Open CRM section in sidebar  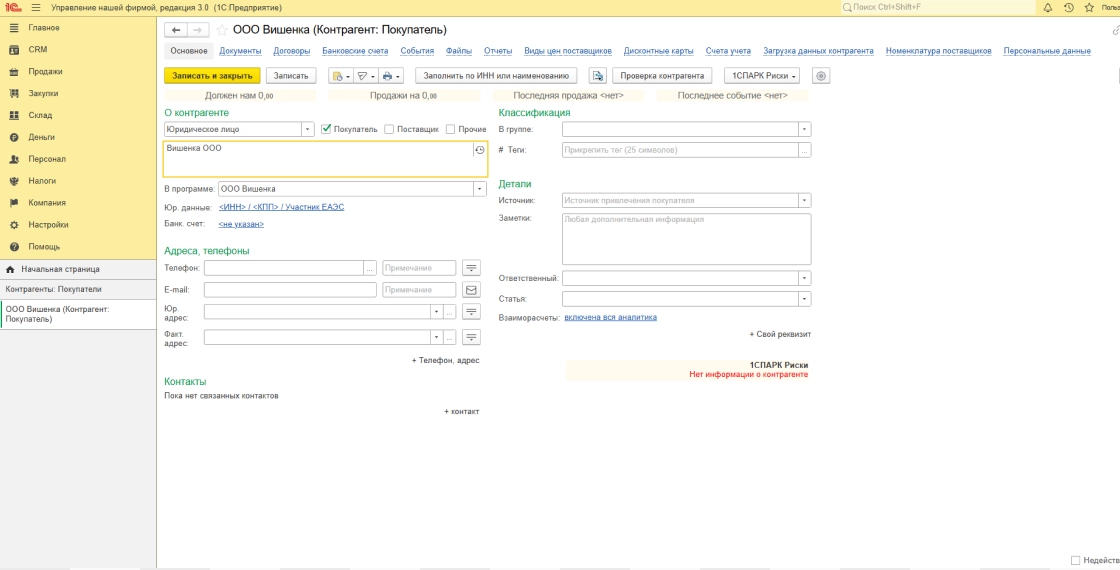pyautogui.click(x=78, y=49)
